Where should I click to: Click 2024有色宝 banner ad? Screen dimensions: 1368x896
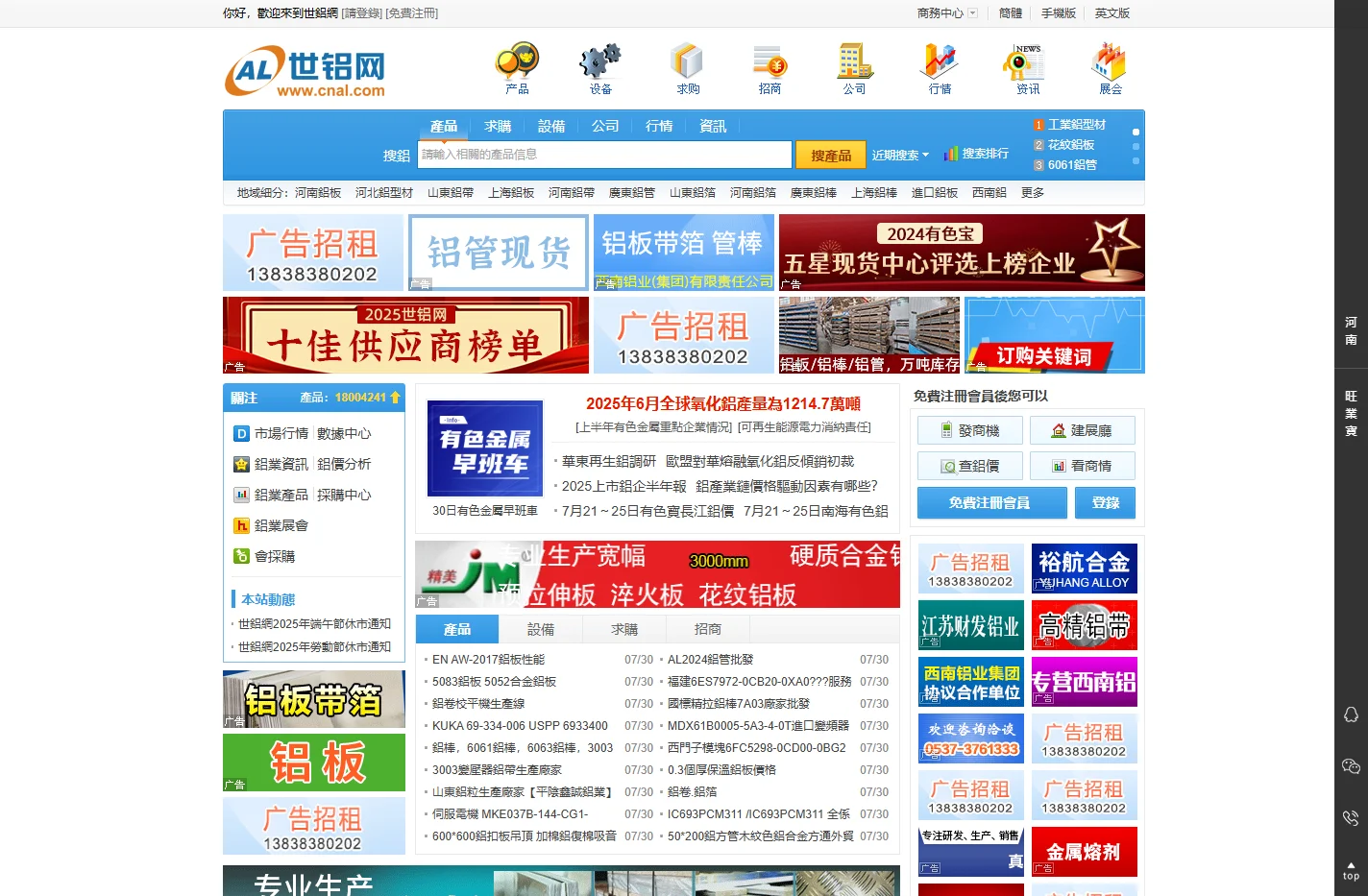[x=962, y=253]
